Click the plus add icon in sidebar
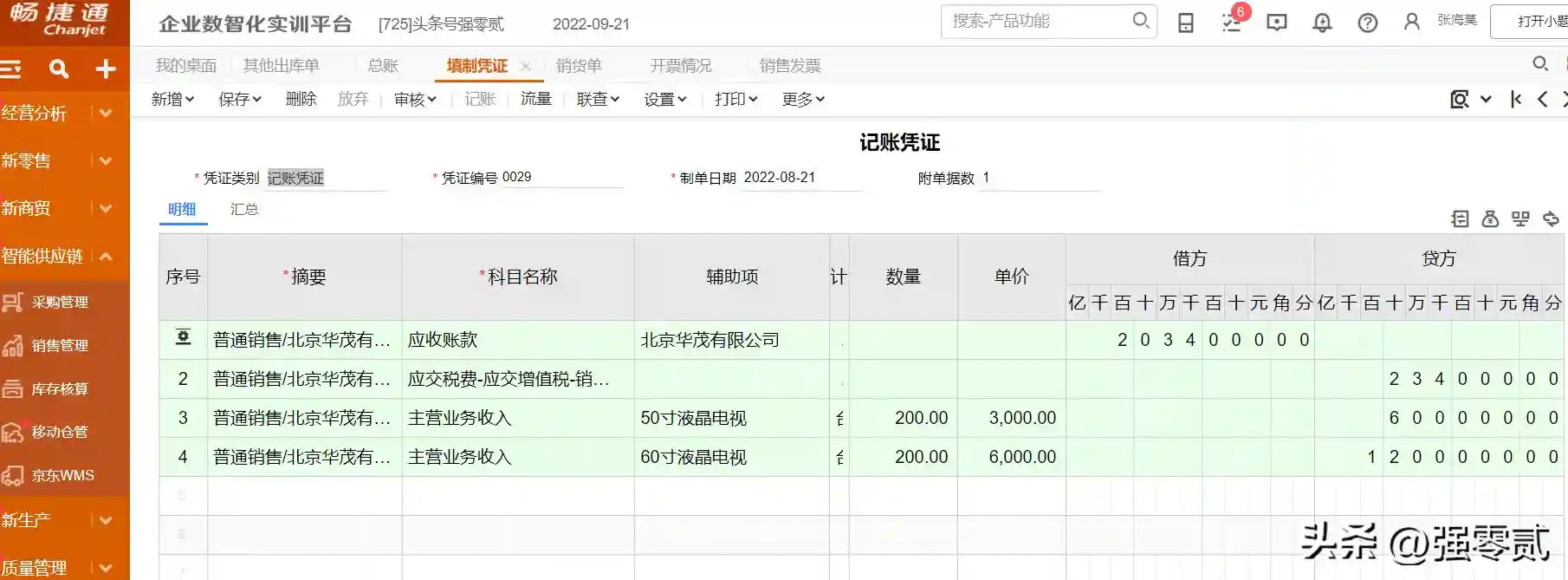 (106, 68)
